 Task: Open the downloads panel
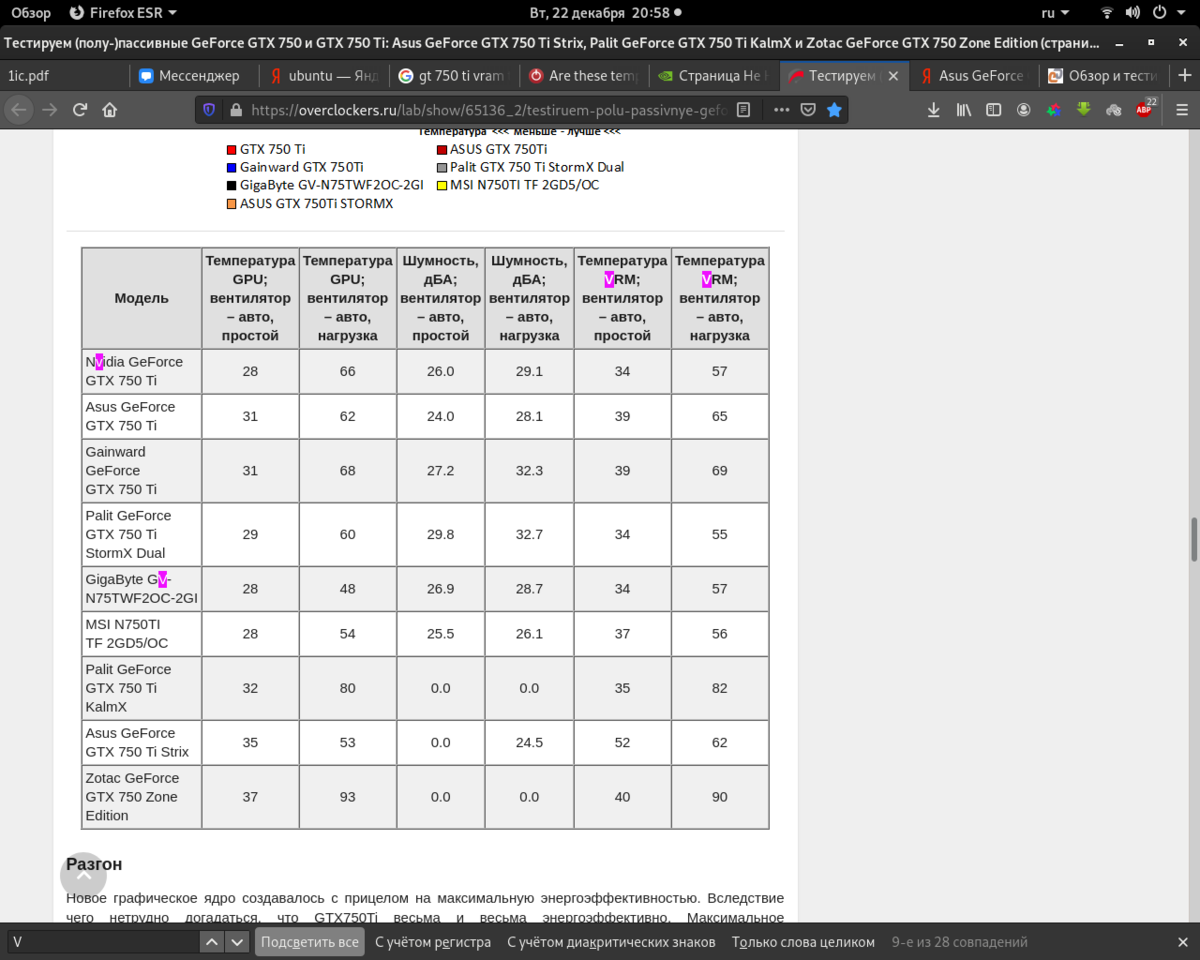click(933, 110)
